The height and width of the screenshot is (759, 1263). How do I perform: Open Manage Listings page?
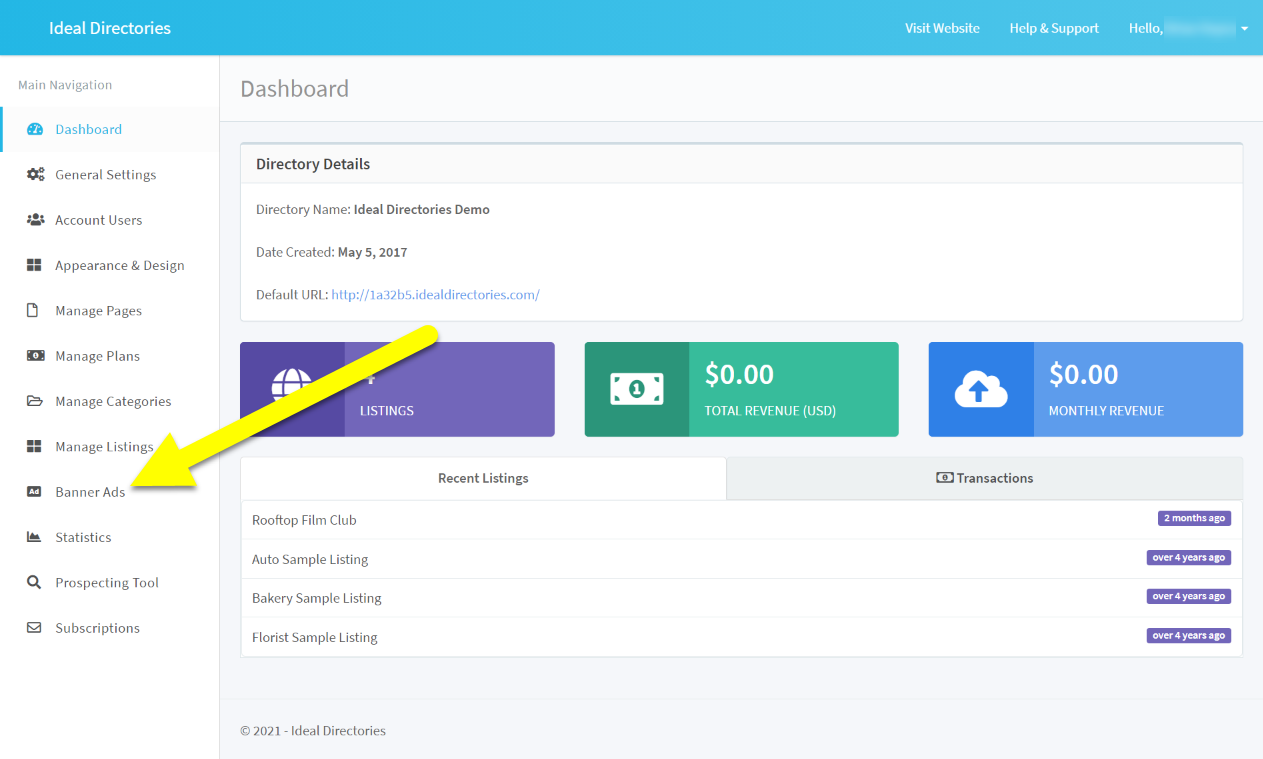coord(110,446)
